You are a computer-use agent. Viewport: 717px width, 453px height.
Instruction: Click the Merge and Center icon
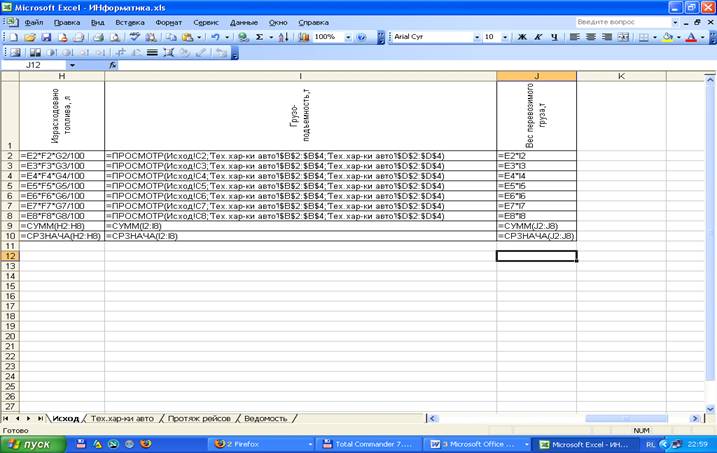623,37
